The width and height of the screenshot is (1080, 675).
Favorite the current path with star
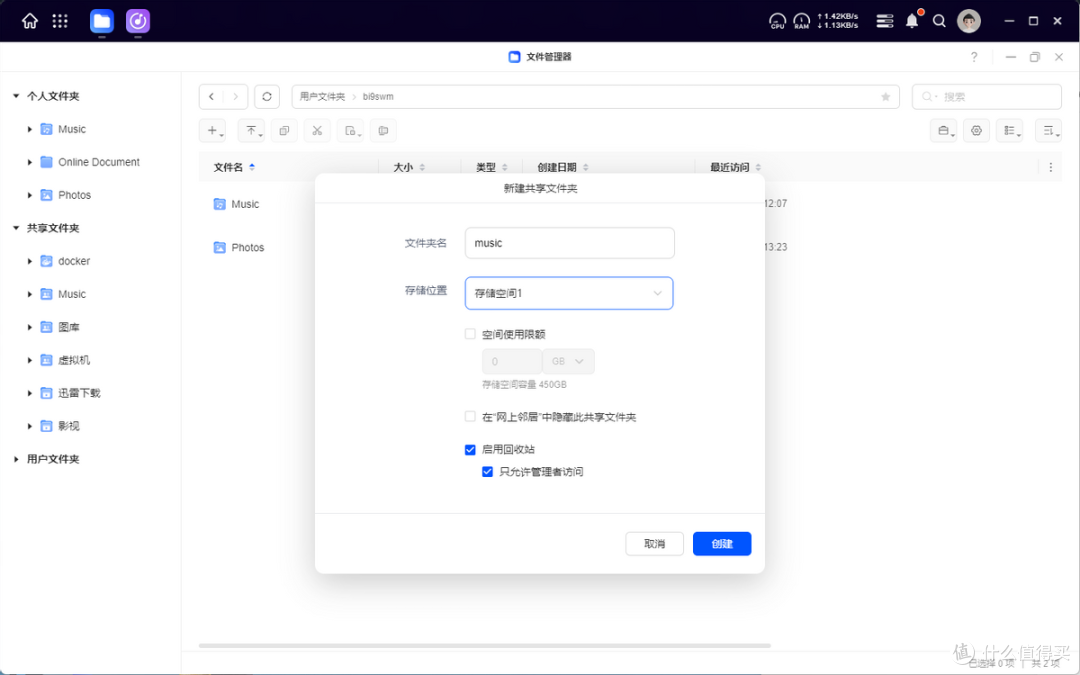tap(886, 96)
